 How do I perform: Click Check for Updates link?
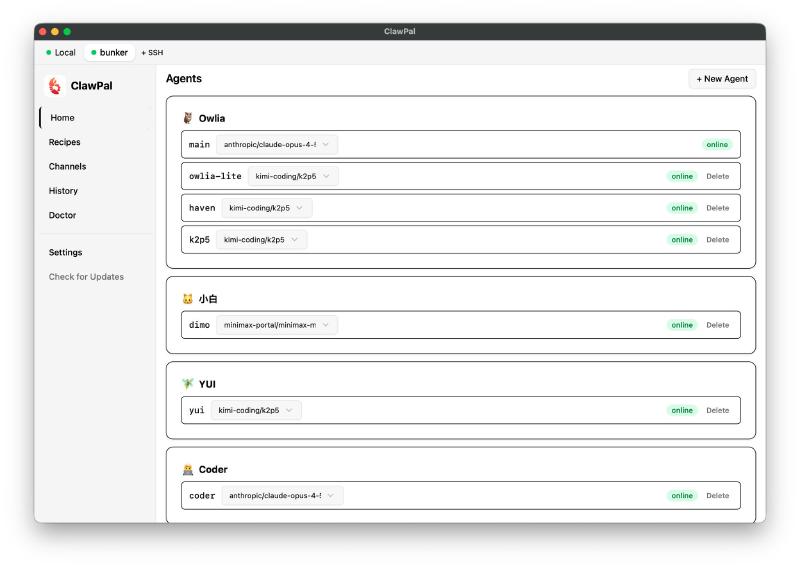tap(86, 277)
